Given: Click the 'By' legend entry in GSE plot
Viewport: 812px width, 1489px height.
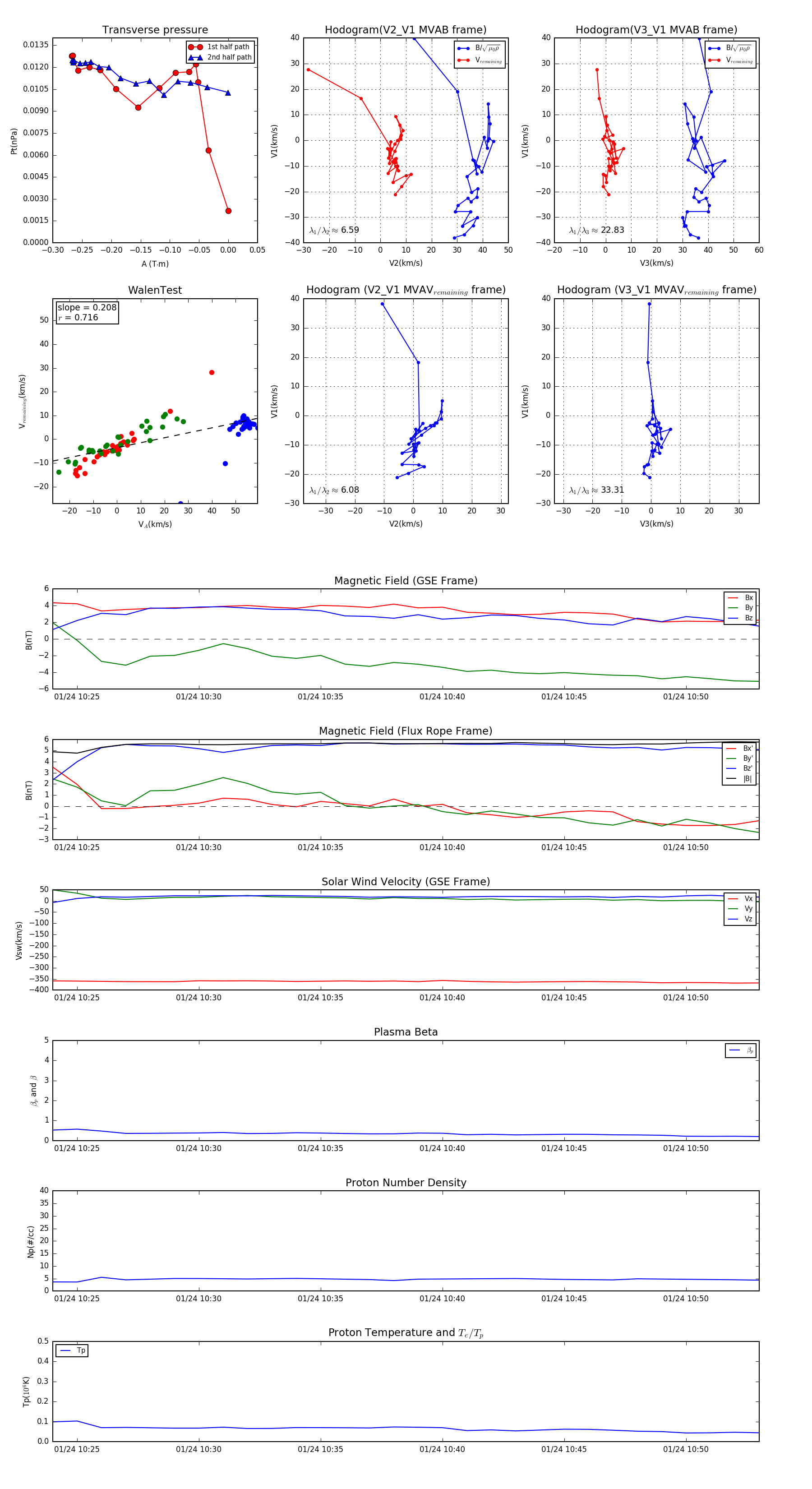Looking at the screenshot, I should click(x=740, y=608).
